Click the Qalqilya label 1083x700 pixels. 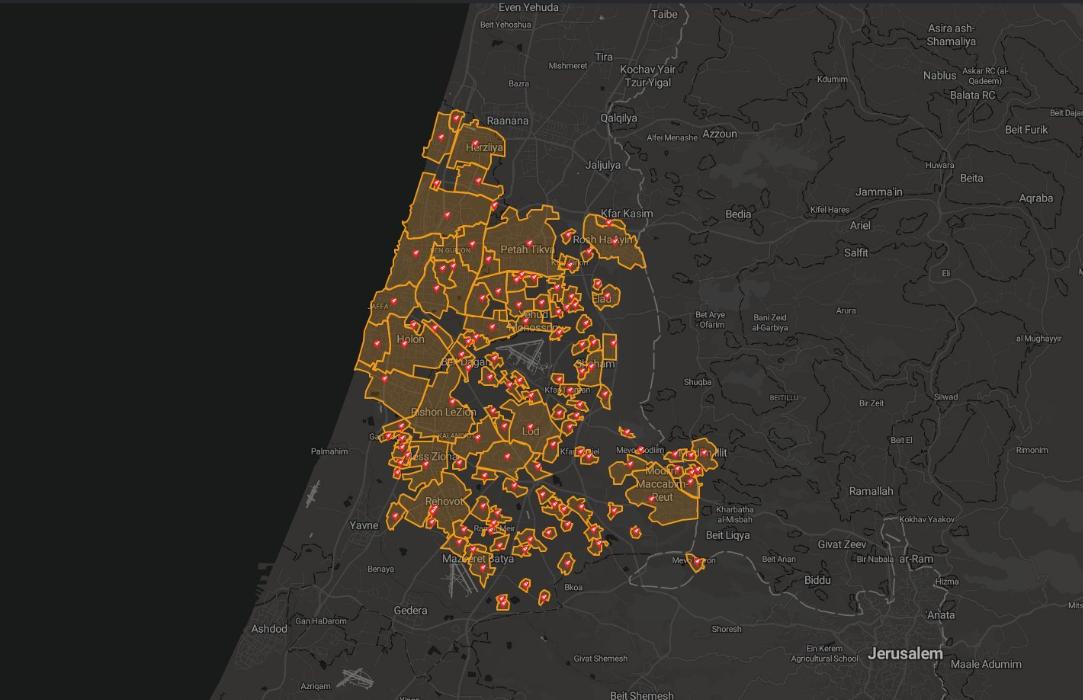click(619, 117)
